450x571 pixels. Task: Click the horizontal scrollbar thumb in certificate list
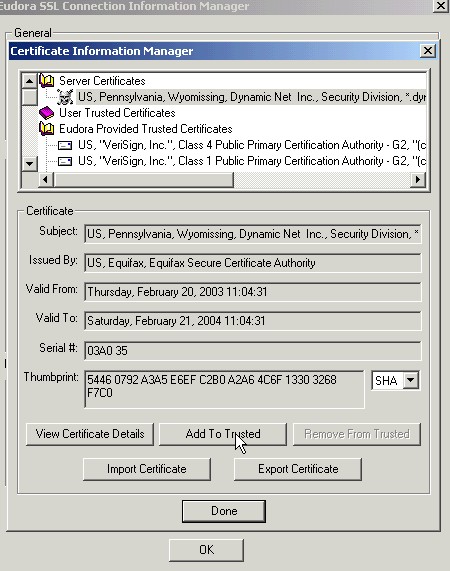pyautogui.click(x=143, y=180)
